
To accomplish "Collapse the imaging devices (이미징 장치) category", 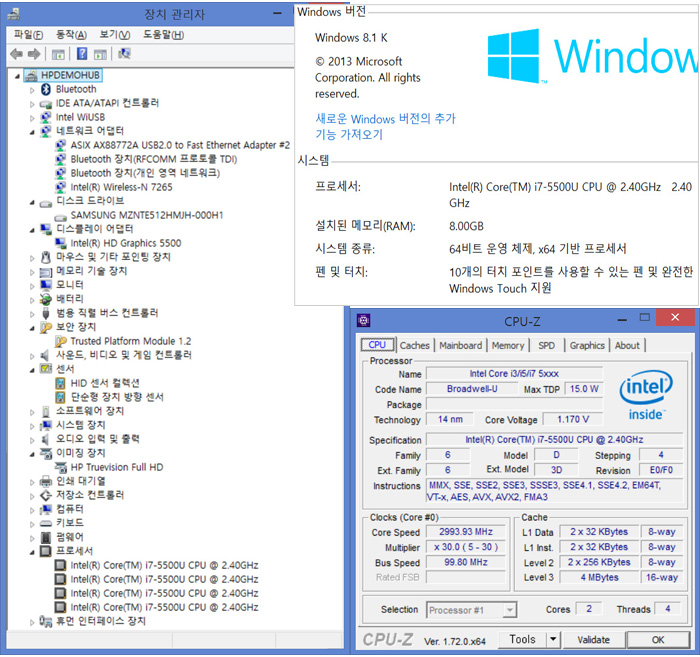I will point(32,454).
